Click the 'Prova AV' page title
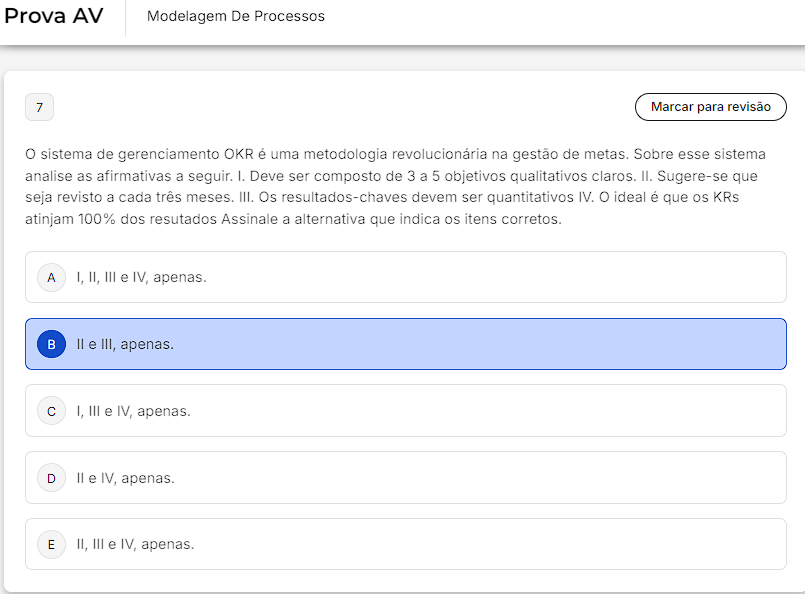Image resolution: width=805 pixels, height=594 pixels. coord(54,17)
